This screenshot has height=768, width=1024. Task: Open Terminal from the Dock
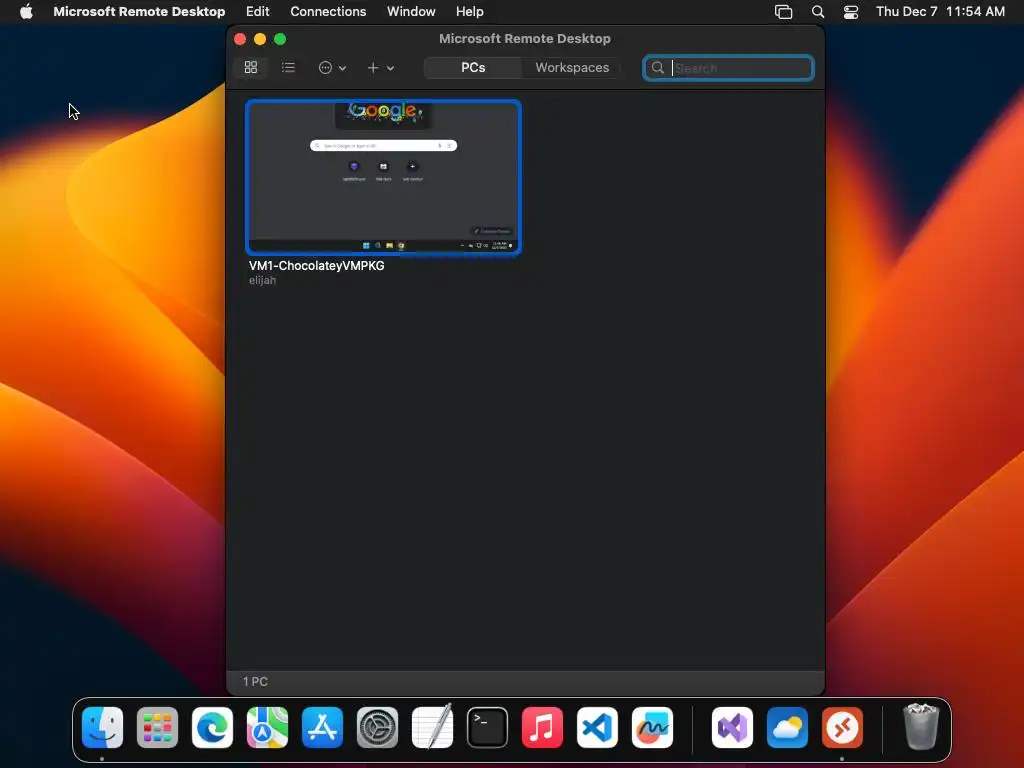(487, 727)
